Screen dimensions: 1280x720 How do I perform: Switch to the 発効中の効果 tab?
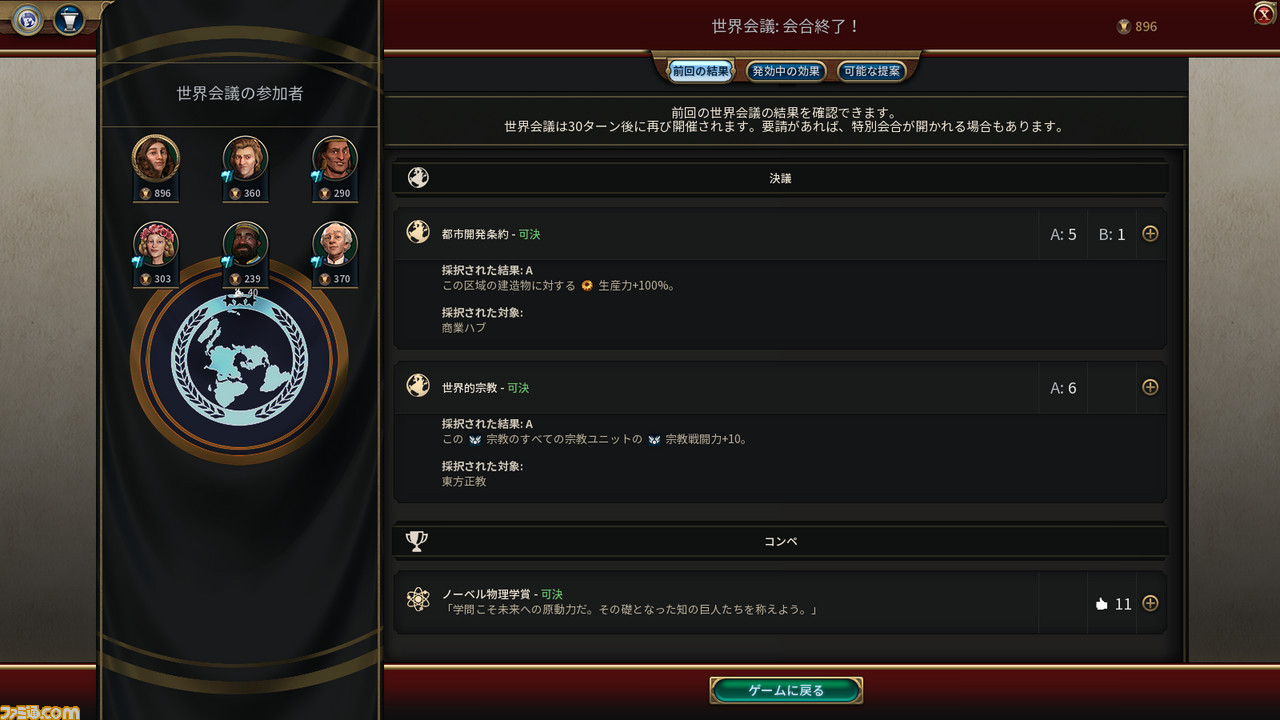click(x=786, y=71)
